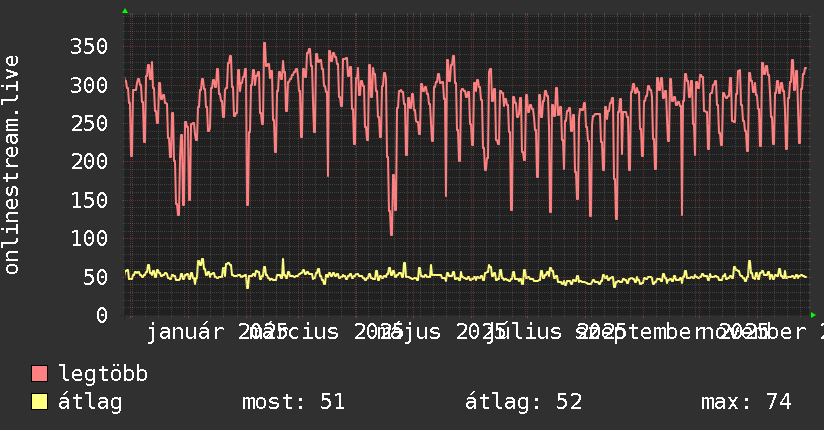This screenshot has width=824, height=430.
Task: Click the 'átlag: 52' statistic value
Action: [523, 402]
